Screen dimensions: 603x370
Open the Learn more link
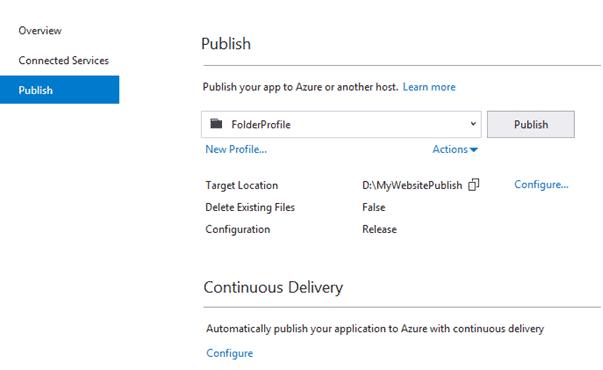(429, 87)
